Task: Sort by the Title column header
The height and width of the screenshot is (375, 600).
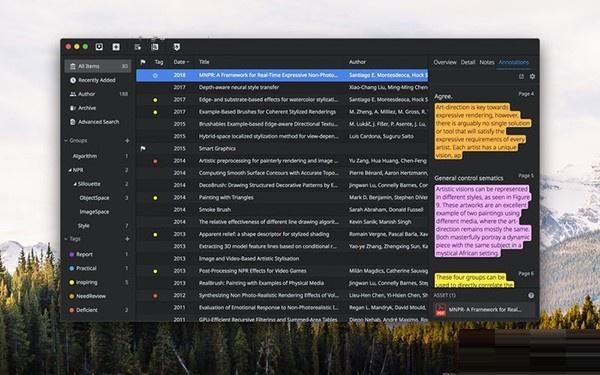Action: click(204, 62)
